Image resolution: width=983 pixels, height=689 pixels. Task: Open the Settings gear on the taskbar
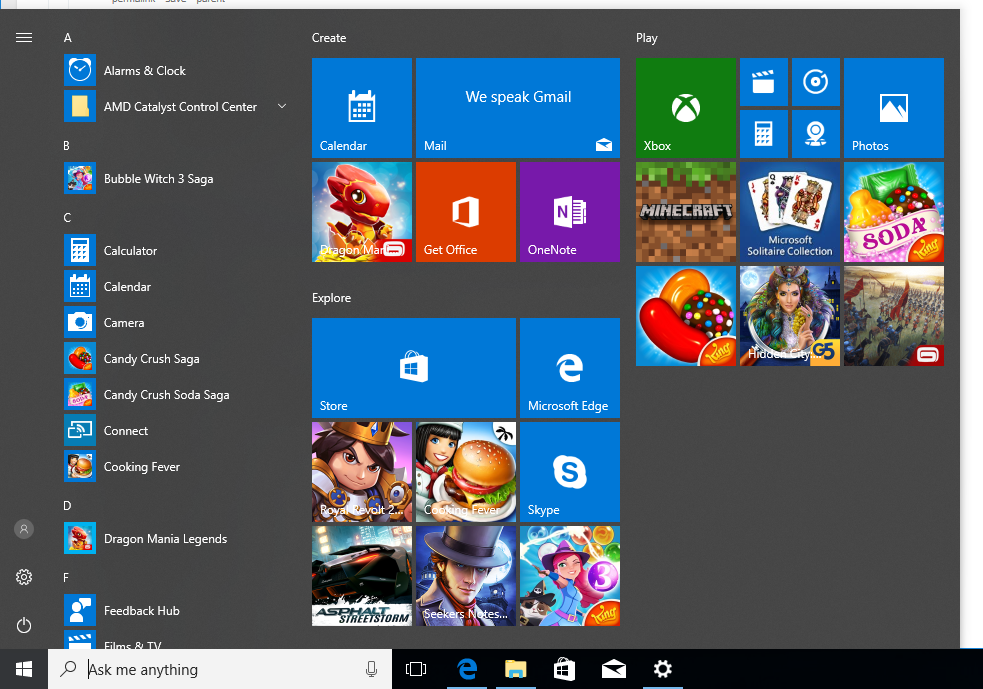pos(663,669)
